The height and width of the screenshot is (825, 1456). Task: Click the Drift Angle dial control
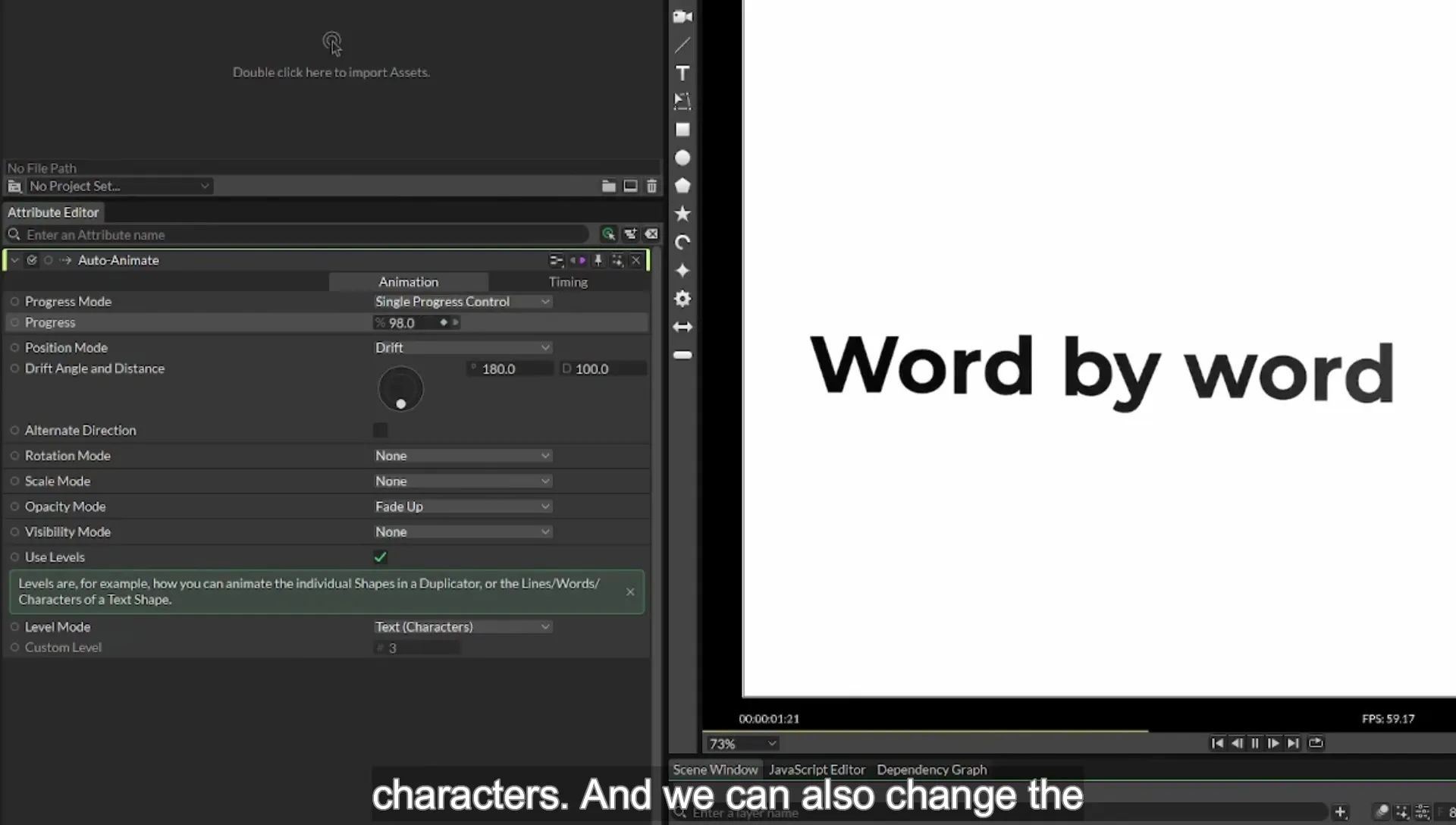coord(400,389)
